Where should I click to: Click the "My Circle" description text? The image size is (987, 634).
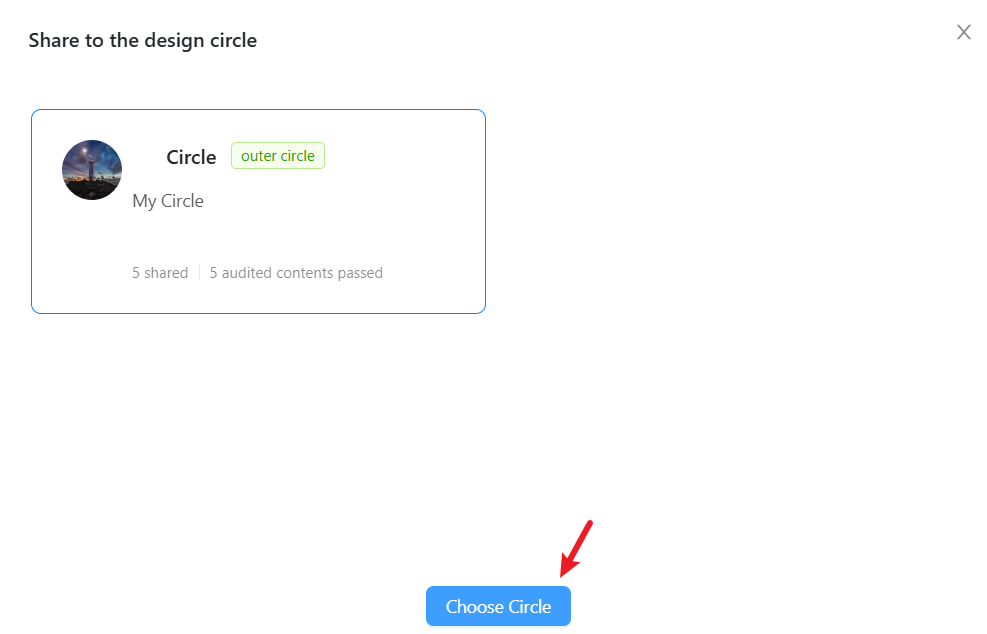coord(168,201)
